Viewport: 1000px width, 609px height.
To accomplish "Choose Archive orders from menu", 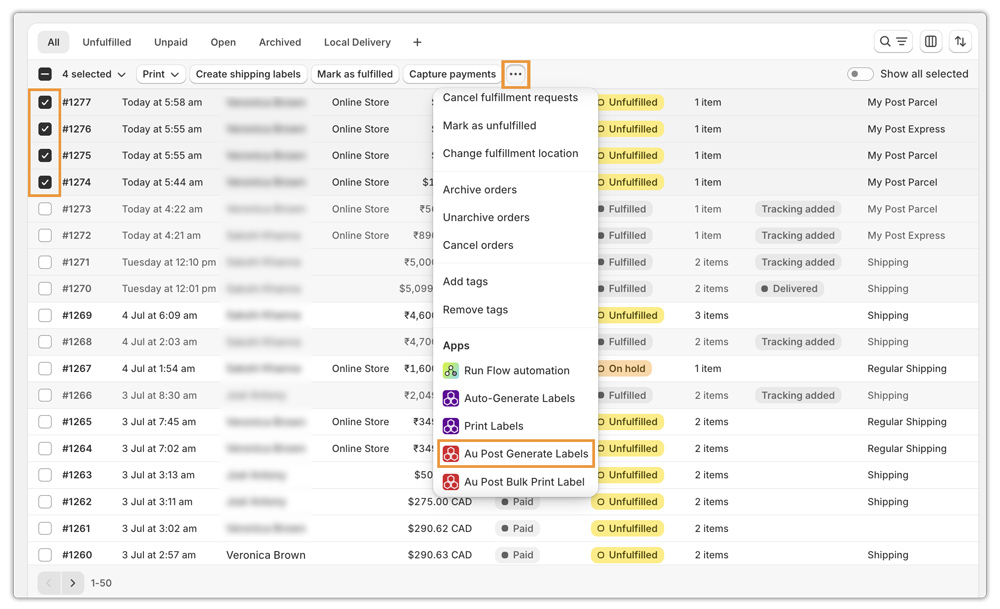I will tap(480, 190).
